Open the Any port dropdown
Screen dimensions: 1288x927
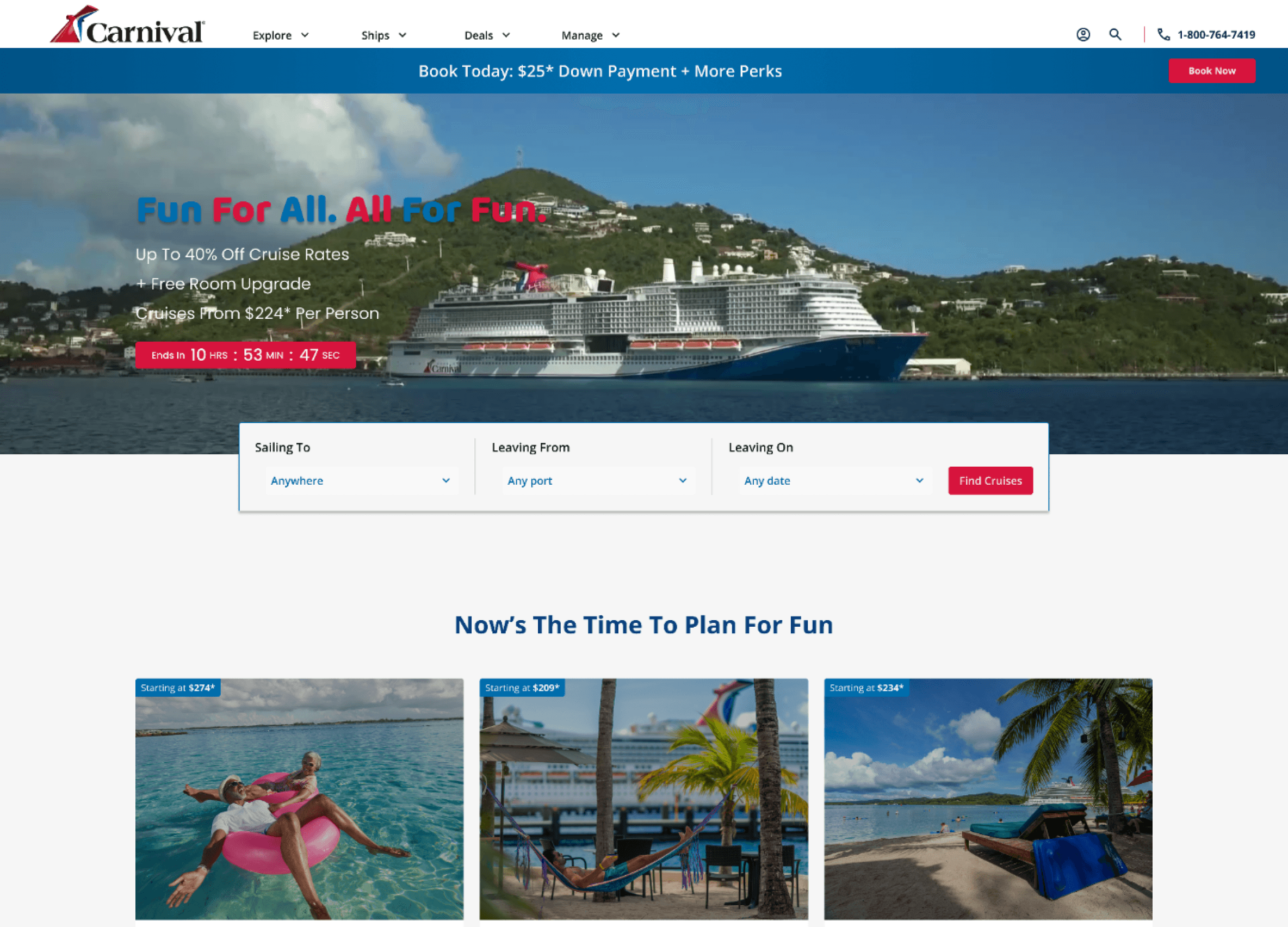pos(598,480)
